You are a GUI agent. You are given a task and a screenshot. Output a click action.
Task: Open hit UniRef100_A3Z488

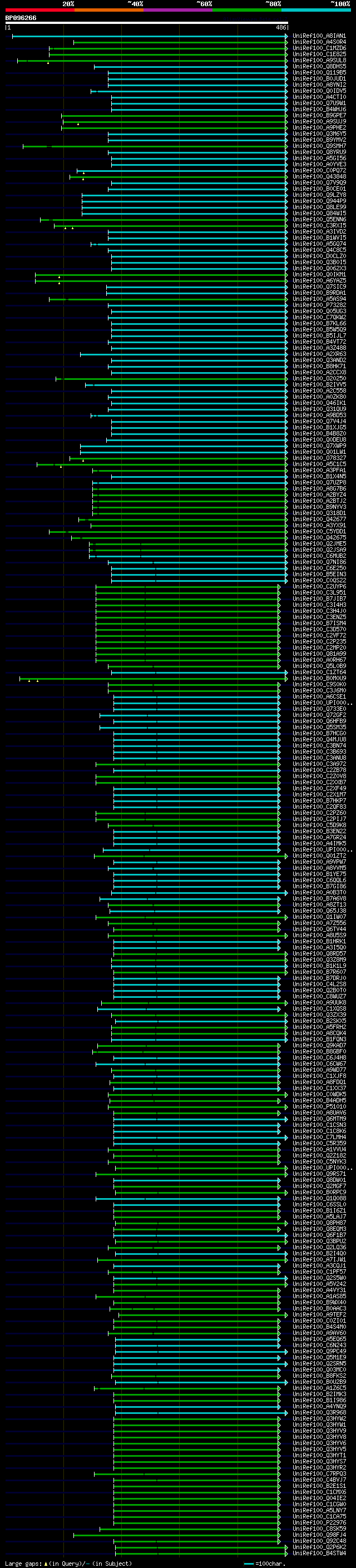click(319, 348)
